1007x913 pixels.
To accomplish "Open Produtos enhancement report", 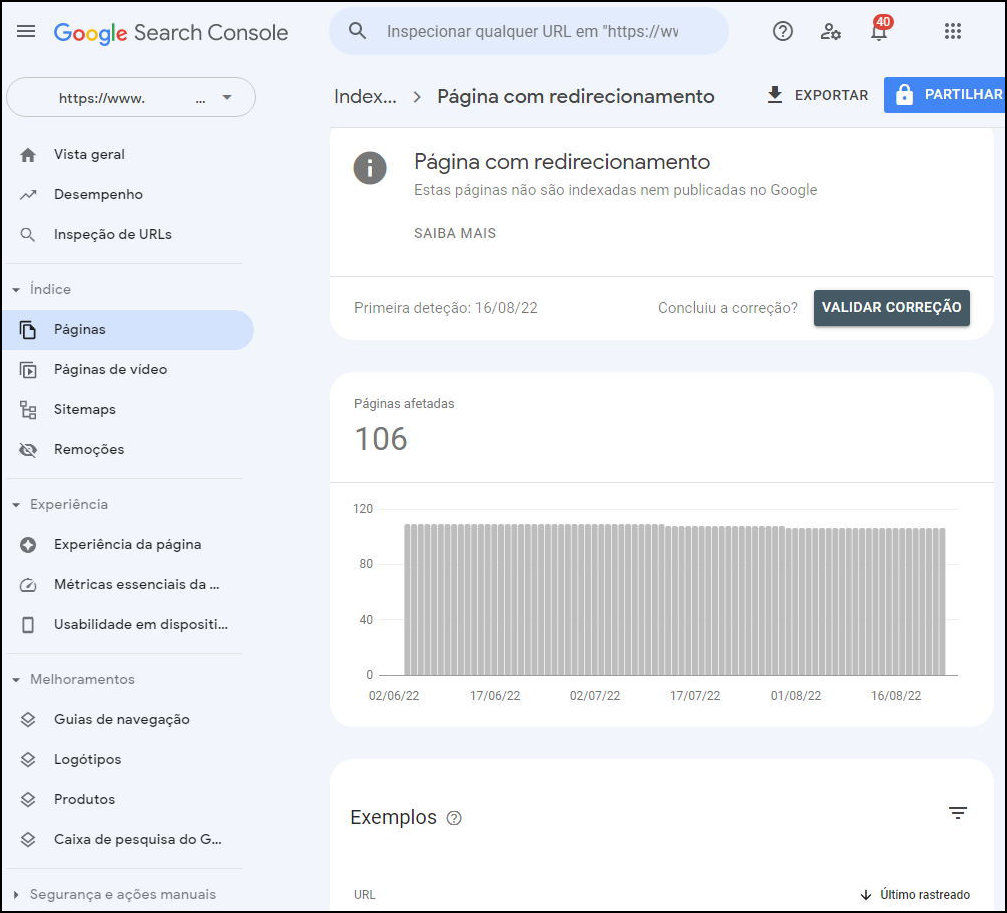I will (x=84, y=799).
